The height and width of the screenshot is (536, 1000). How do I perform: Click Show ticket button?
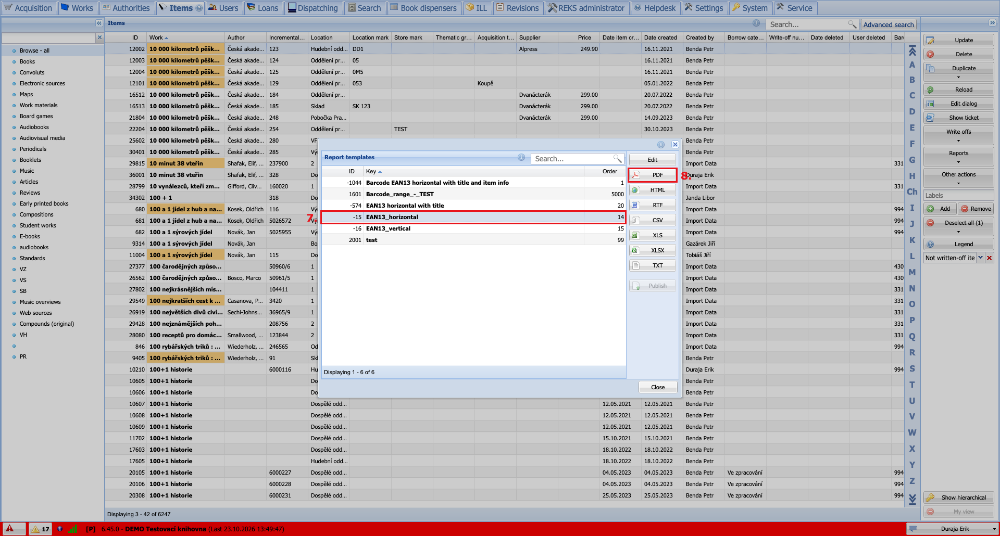tap(959, 117)
